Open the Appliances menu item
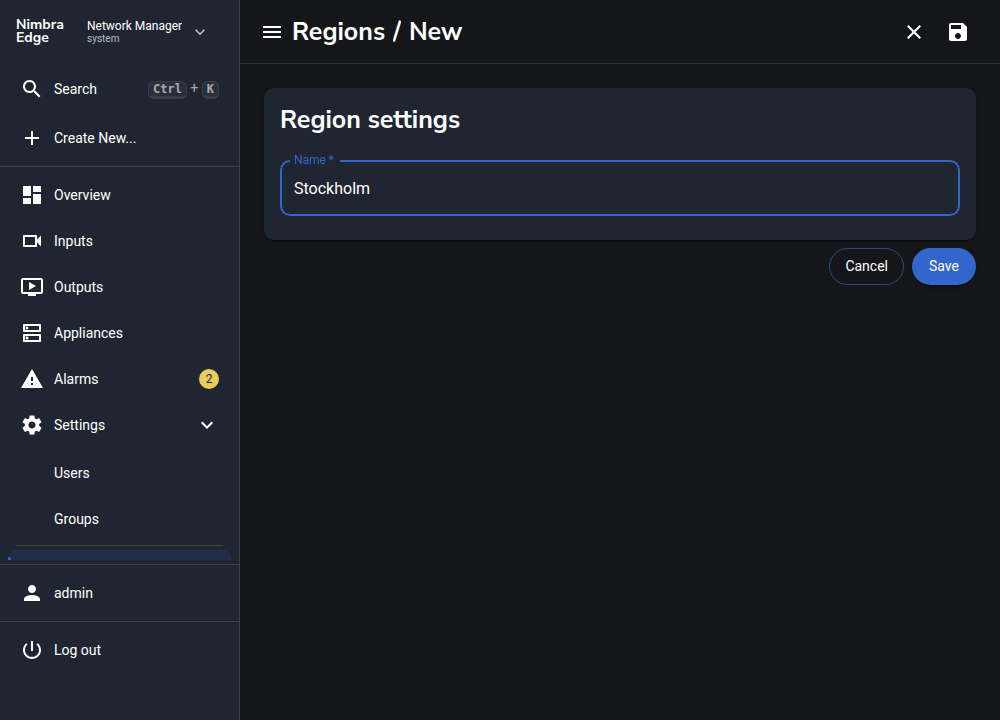This screenshot has height=720, width=1000. coord(120,333)
